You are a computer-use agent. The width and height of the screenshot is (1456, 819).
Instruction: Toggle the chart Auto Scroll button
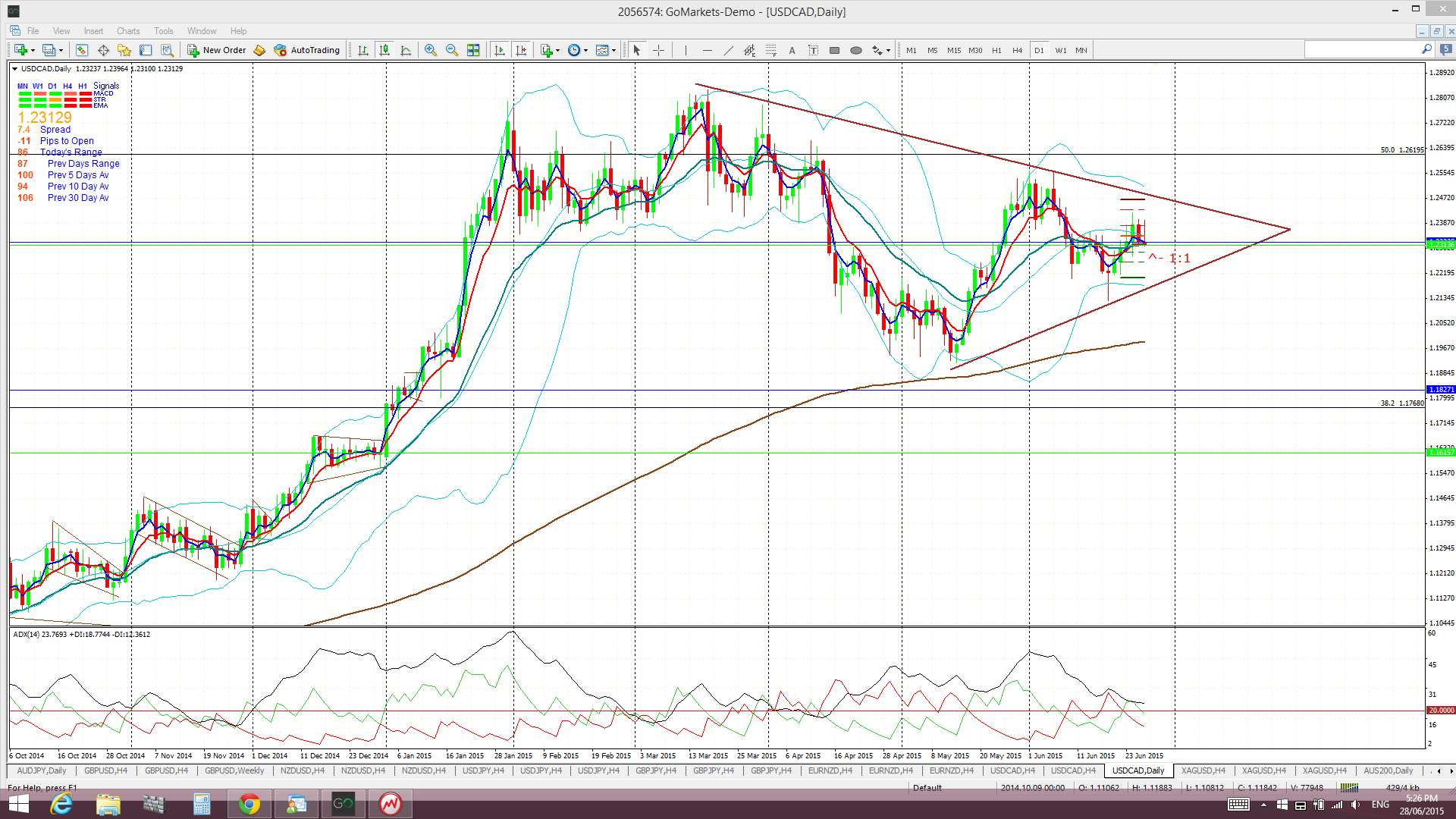coord(499,50)
